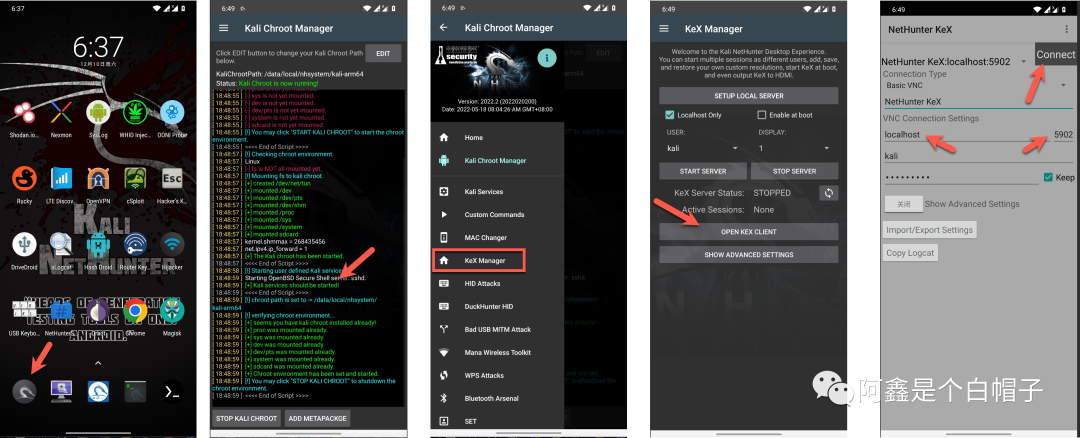Tap the STOP SERVER button
The height and width of the screenshot is (438, 1080).
pyautogui.click(x=794, y=171)
